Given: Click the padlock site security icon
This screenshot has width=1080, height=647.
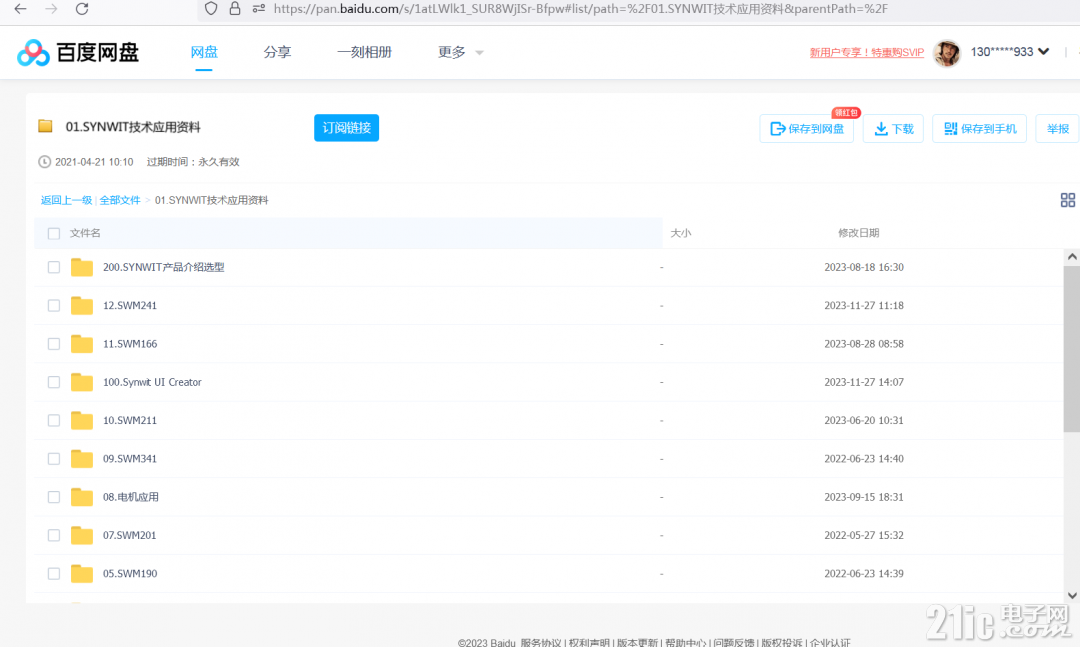Looking at the screenshot, I should pyautogui.click(x=235, y=9).
